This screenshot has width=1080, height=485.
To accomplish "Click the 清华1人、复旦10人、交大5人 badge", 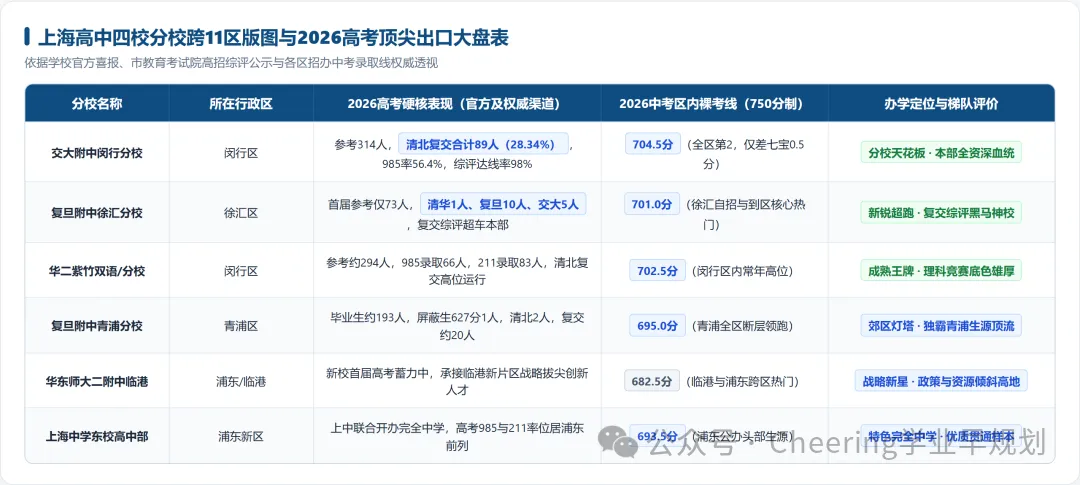I will (503, 204).
